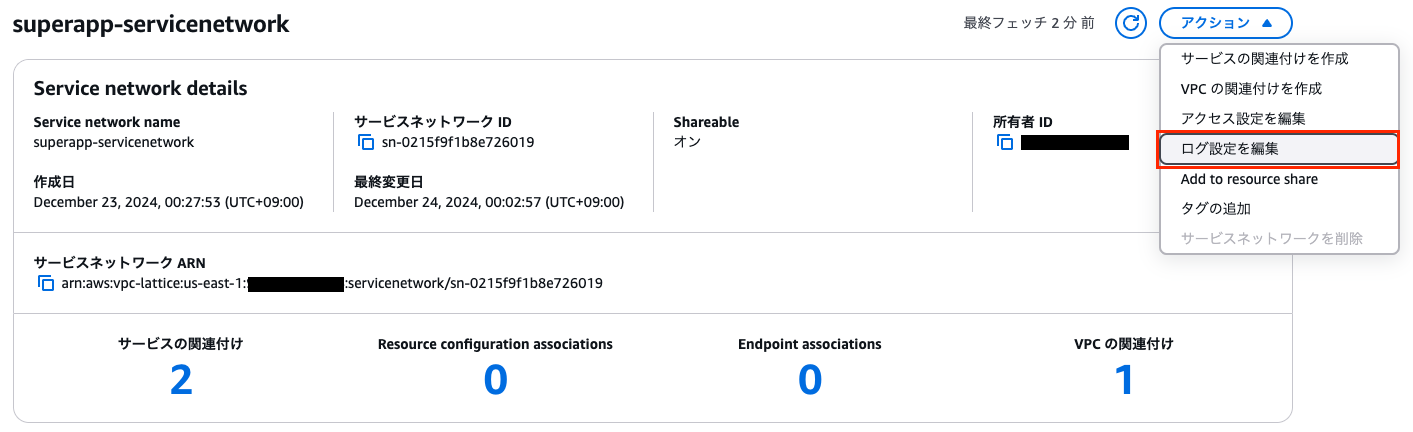Open the VPC の関連付け count link
Screen dimensions: 1413x432
pyautogui.click(x=1124, y=380)
